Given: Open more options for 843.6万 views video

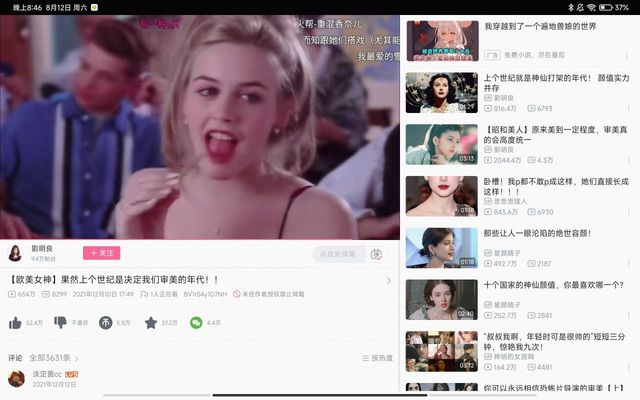Looking at the screenshot, I should click(x=628, y=212).
